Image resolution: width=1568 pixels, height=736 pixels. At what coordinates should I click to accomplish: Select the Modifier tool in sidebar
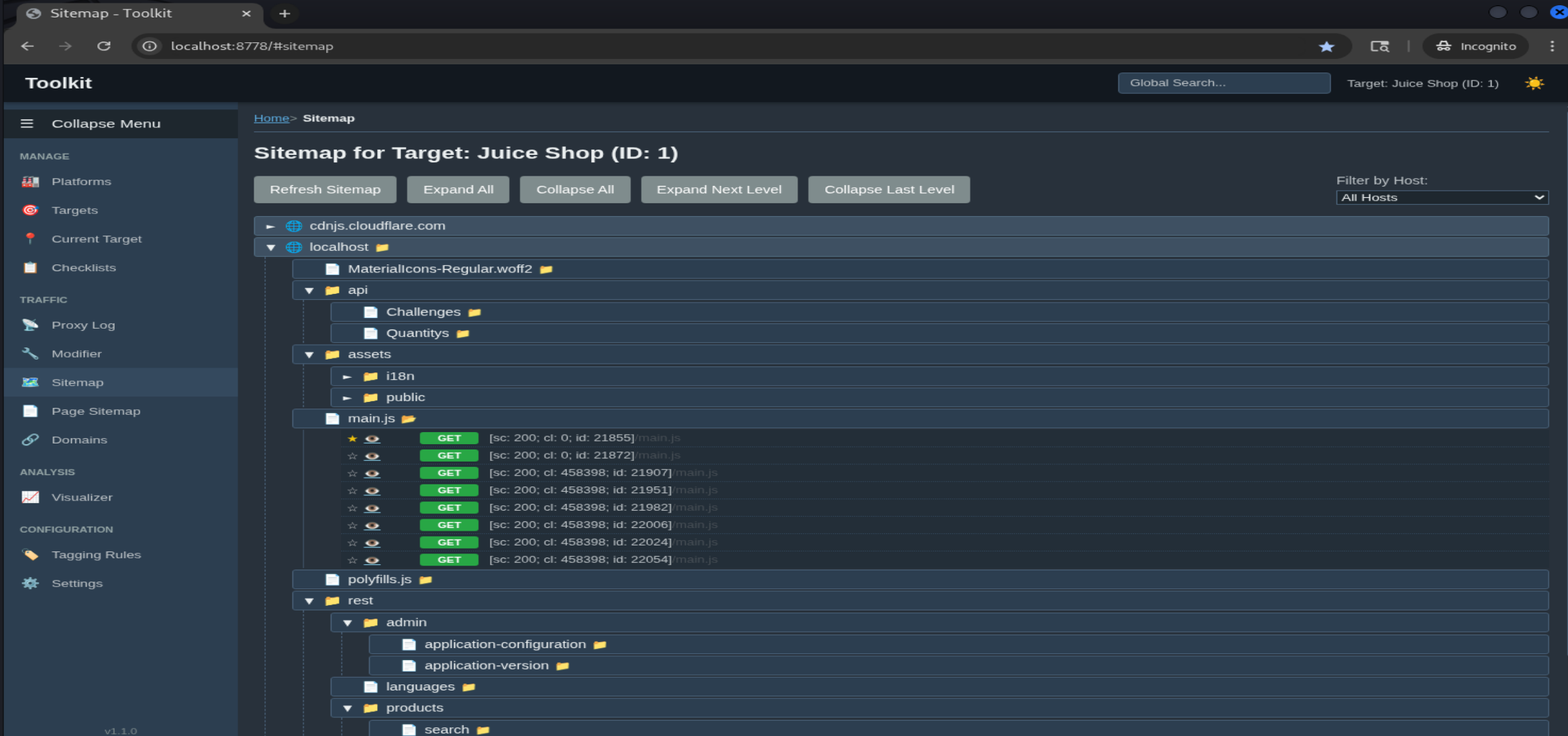click(x=78, y=354)
